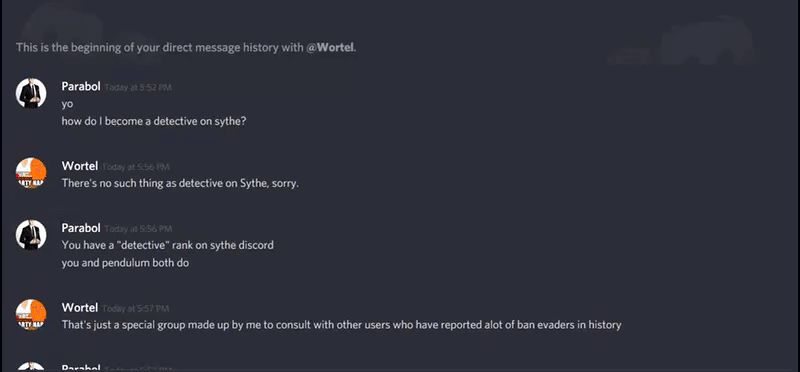Click the 5:56 PM timestamp next to Wortel
The image size is (800, 372).
(136, 167)
